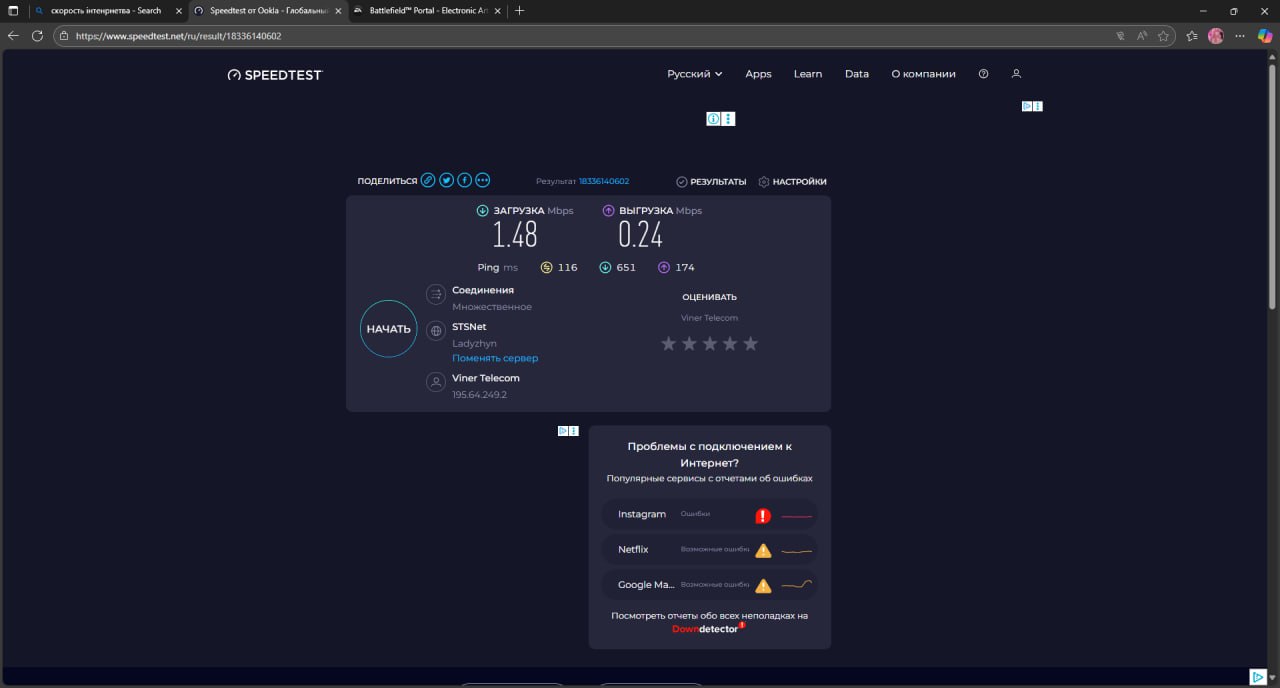Open the Downdetector link
The image size is (1280, 688).
pyautogui.click(x=708, y=628)
